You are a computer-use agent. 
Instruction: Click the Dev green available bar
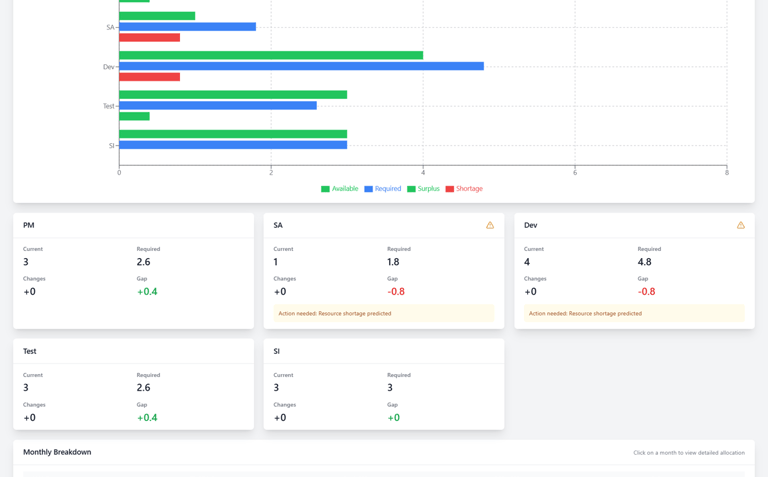271,55
